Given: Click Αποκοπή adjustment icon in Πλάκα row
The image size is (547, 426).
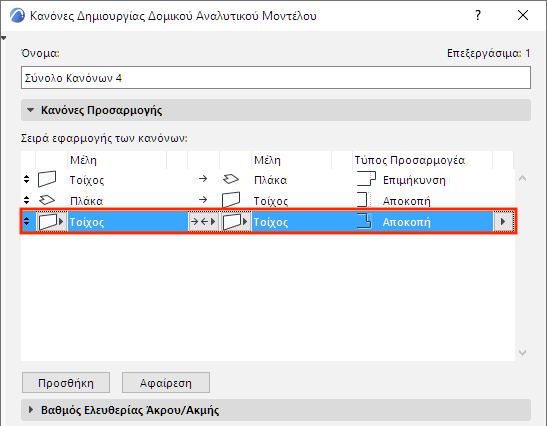Looking at the screenshot, I should coord(363,200).
